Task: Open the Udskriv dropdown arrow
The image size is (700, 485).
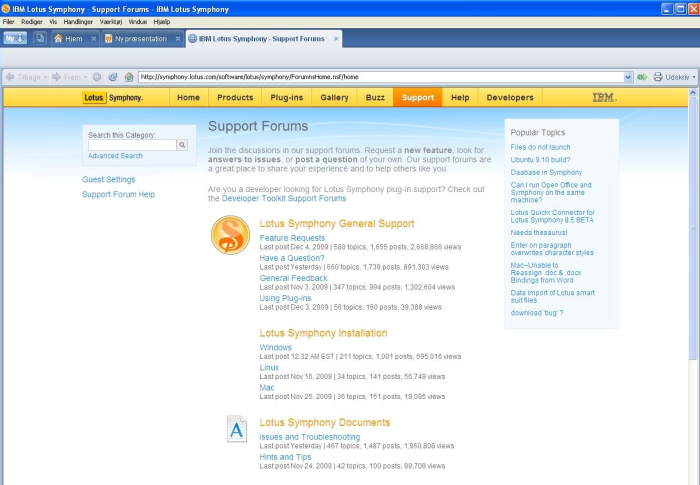Action: (x=694, y=77)
